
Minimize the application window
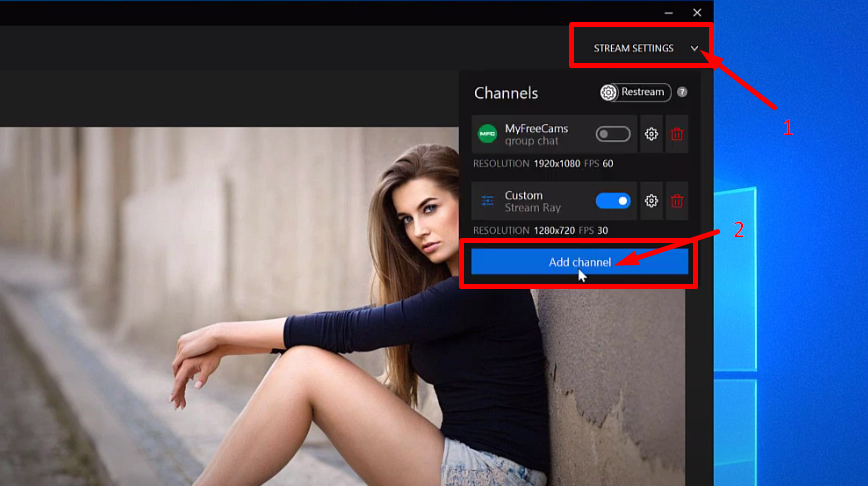(669, 12)
